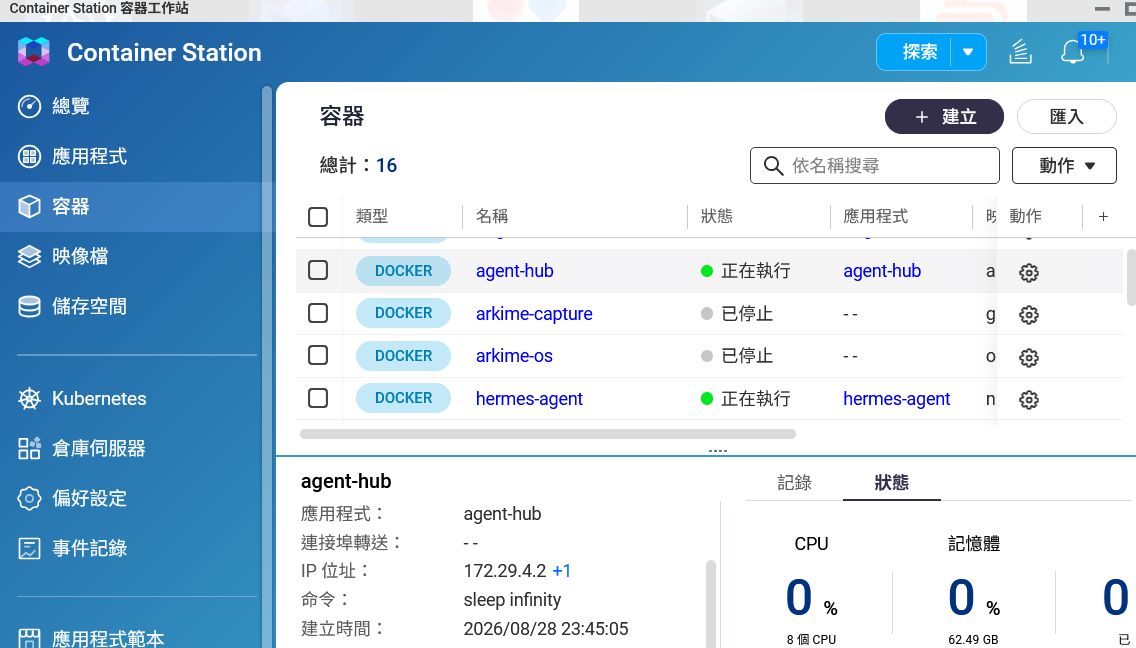The width and height of the screenshot is (1136, 648).
Task: Click the horizontal table scrollbar
Action: (548, 434)
